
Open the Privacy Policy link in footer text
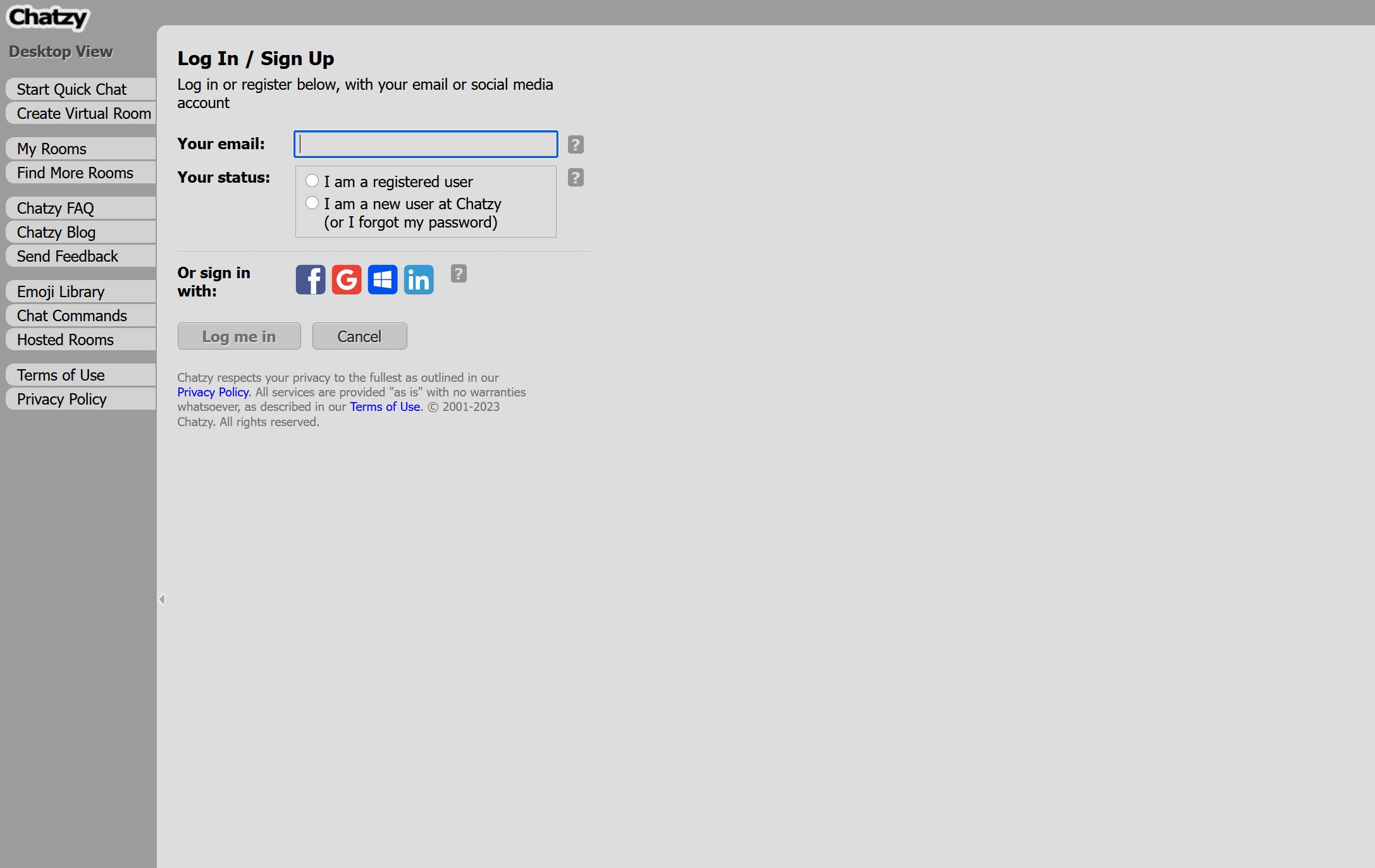click(x=213, y=392)
